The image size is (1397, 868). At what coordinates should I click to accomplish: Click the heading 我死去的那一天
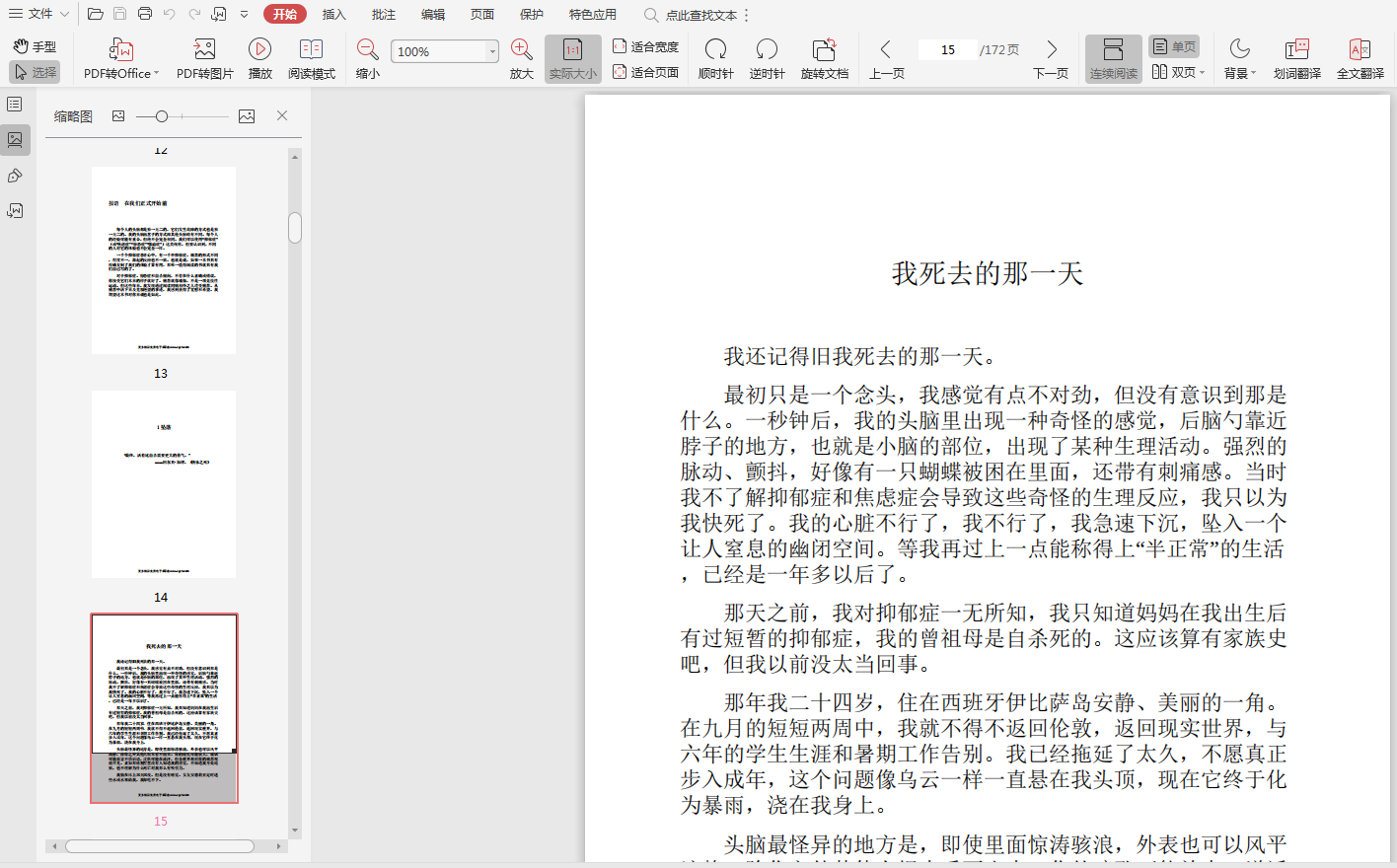(x=988, y=273)
